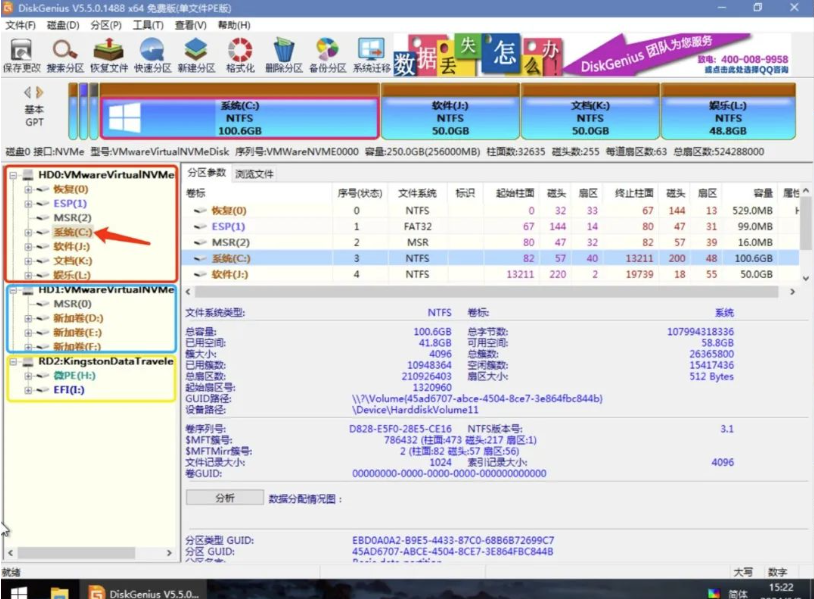Start System Migration (系统迁移)
The image size is (814, 599).
[372, 56]
